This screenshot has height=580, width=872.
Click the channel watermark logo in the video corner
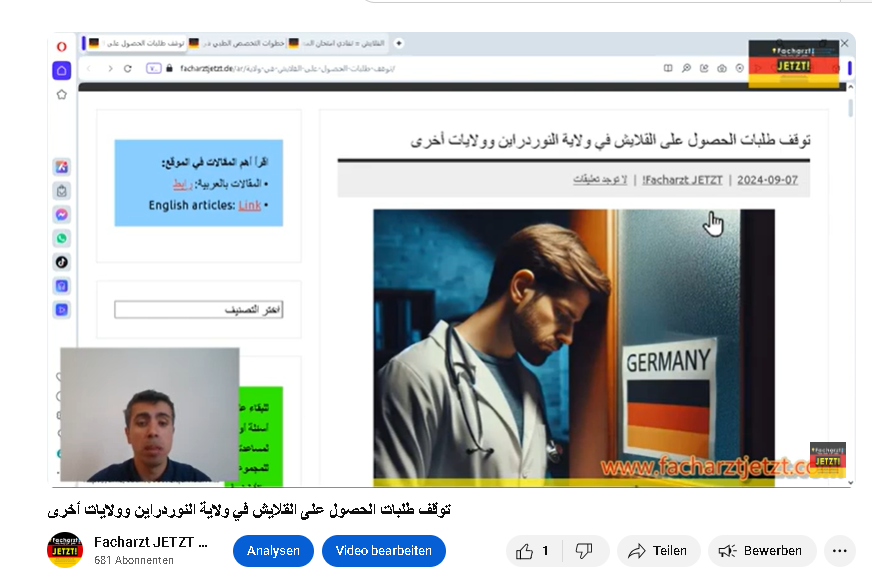click(828, 460)
